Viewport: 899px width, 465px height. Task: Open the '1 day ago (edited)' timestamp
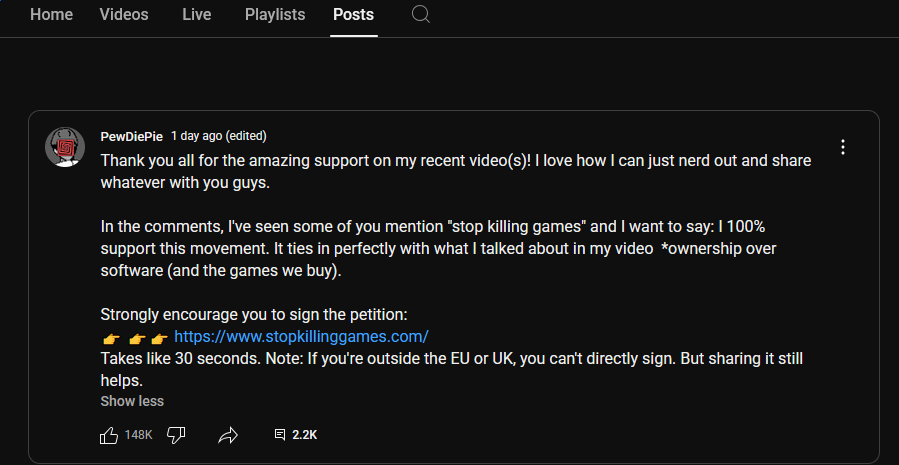(x=219, y=136)
